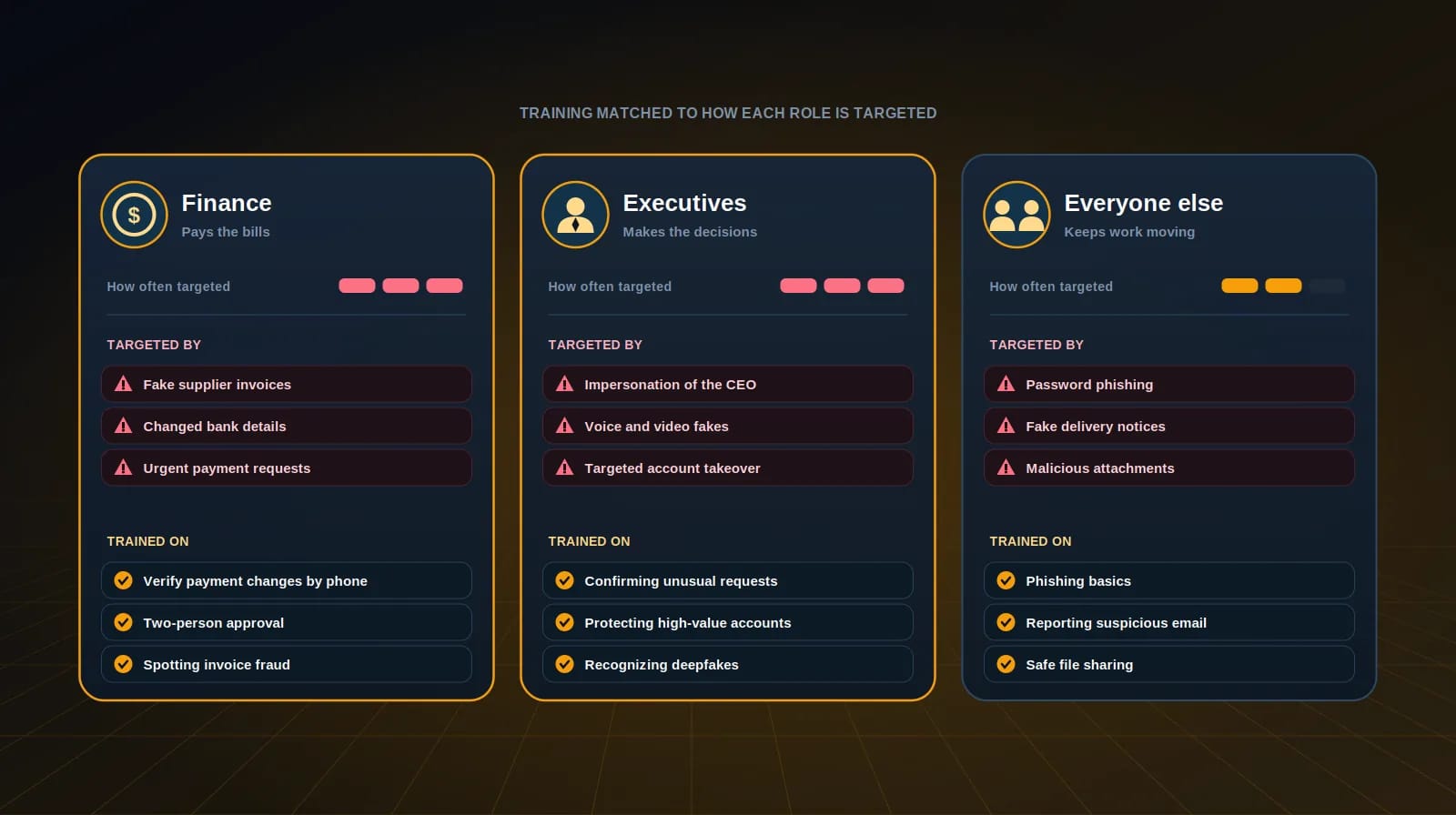
Task: Click the 'Changed bank details' text
Action: 215,427
